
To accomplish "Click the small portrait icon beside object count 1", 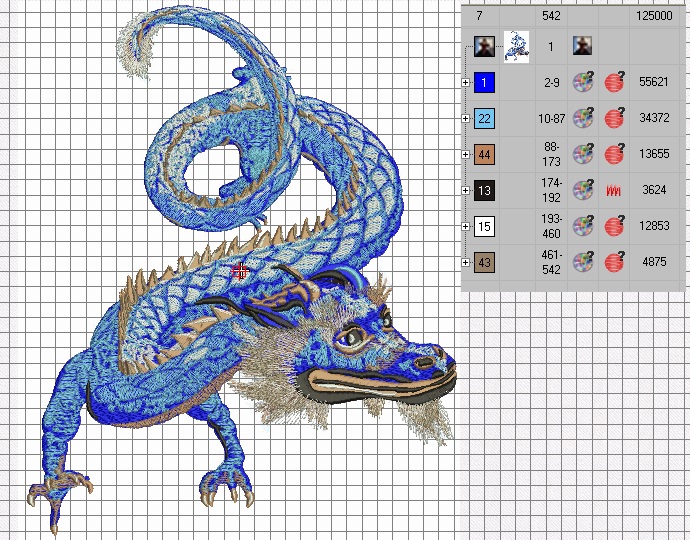I will point(582,46).
